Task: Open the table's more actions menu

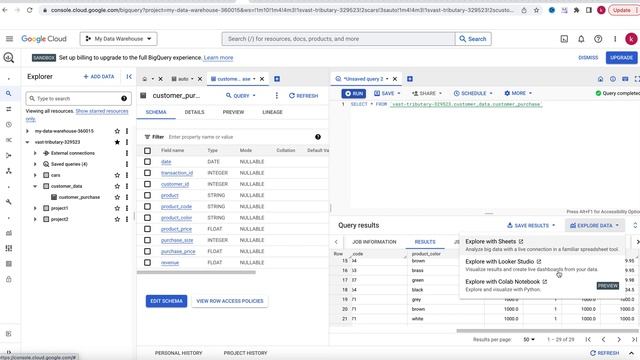Action: click(276, 96)
